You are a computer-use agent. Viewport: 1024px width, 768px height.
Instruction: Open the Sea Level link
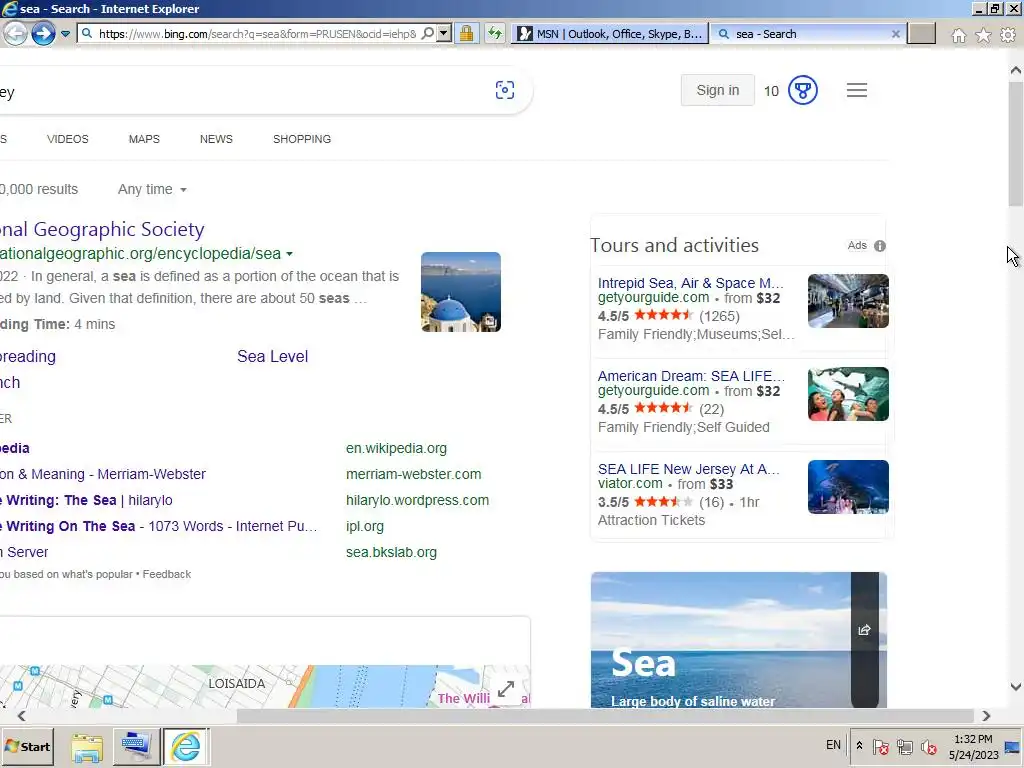tap(272, 357)
